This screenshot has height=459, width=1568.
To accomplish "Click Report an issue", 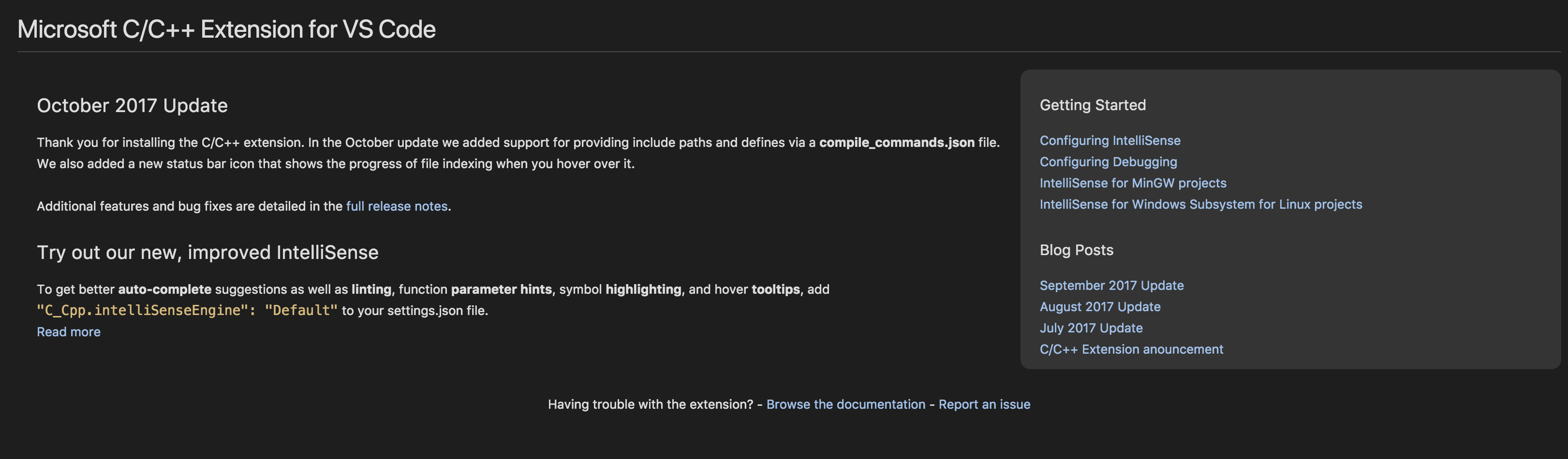I will click(x=985, y=404).
